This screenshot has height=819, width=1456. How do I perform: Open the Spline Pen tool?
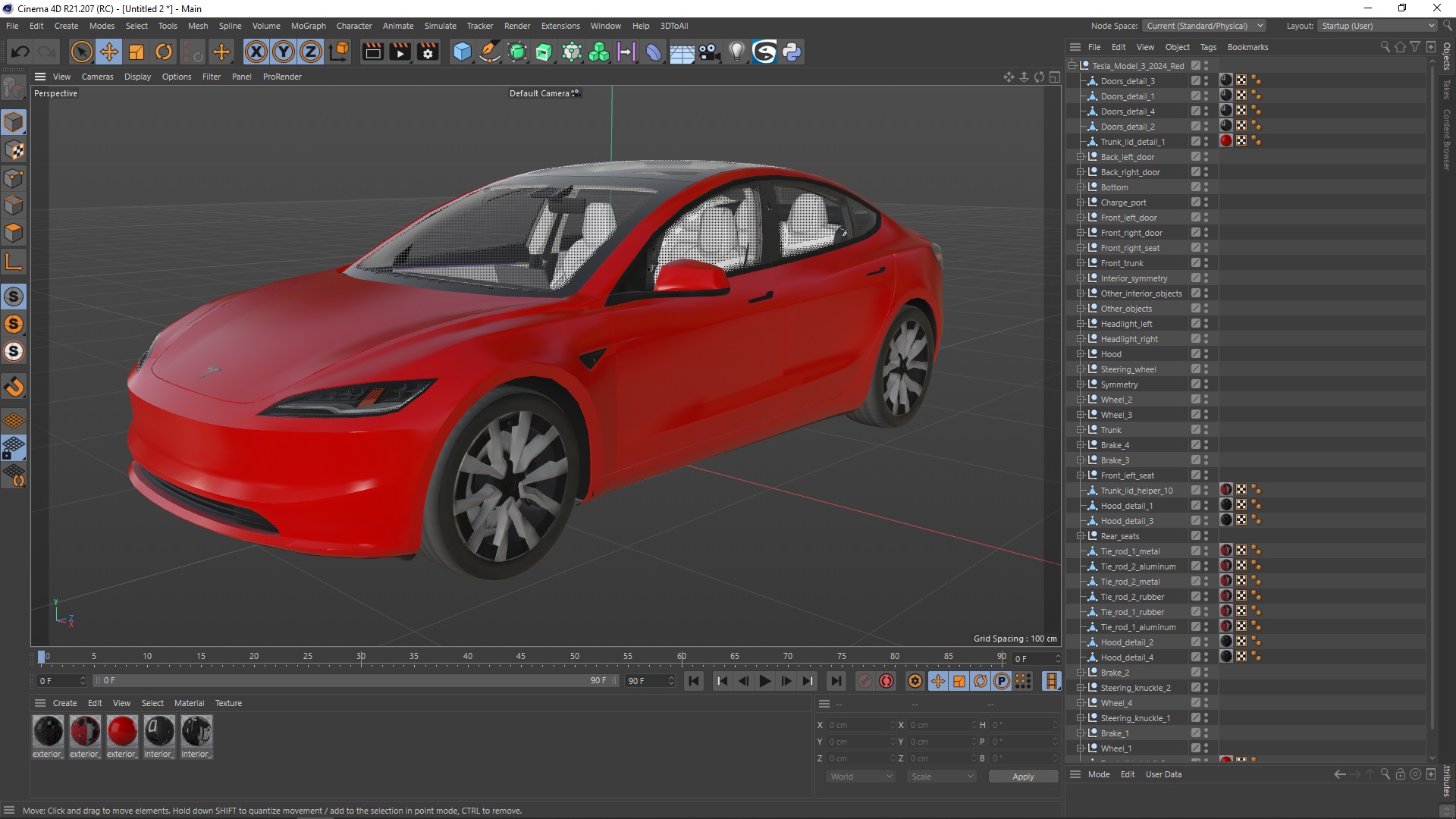click(x=490, y=52)
